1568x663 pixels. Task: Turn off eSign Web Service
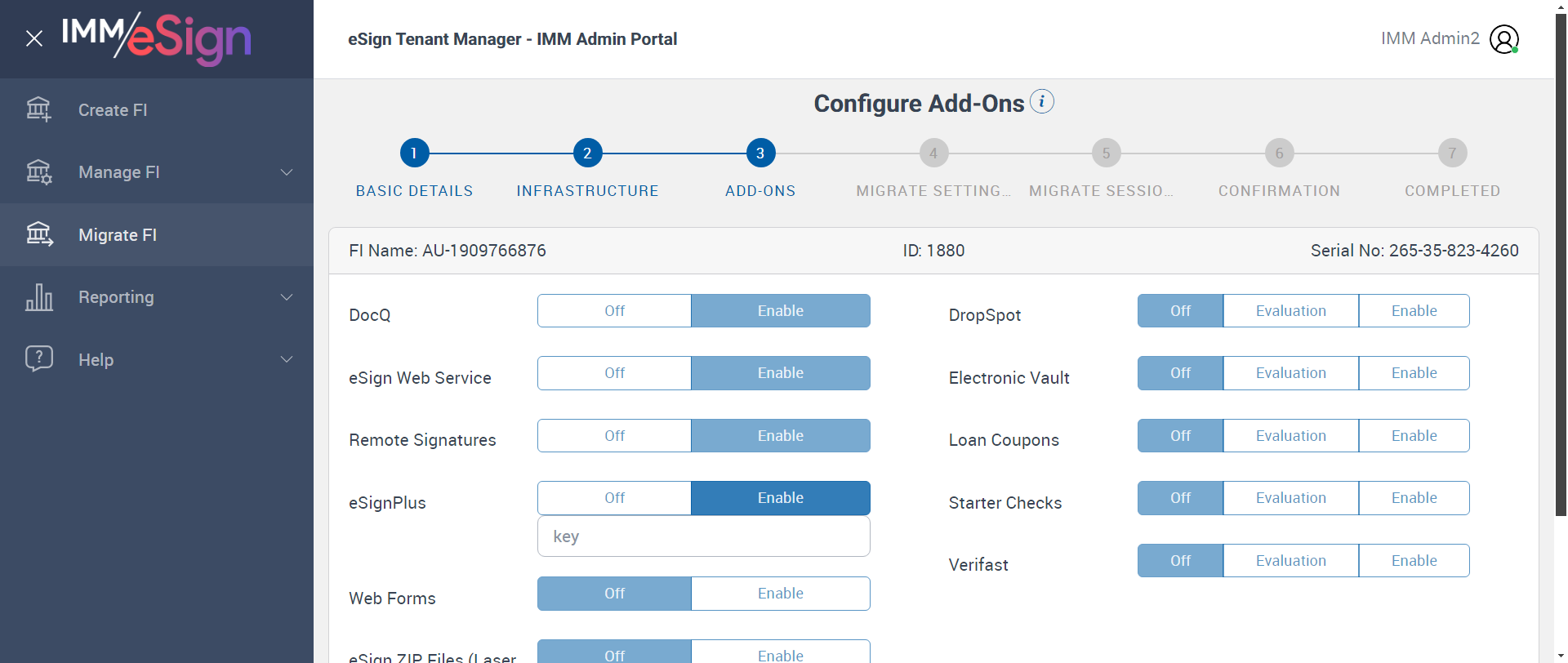coord(614,373)
